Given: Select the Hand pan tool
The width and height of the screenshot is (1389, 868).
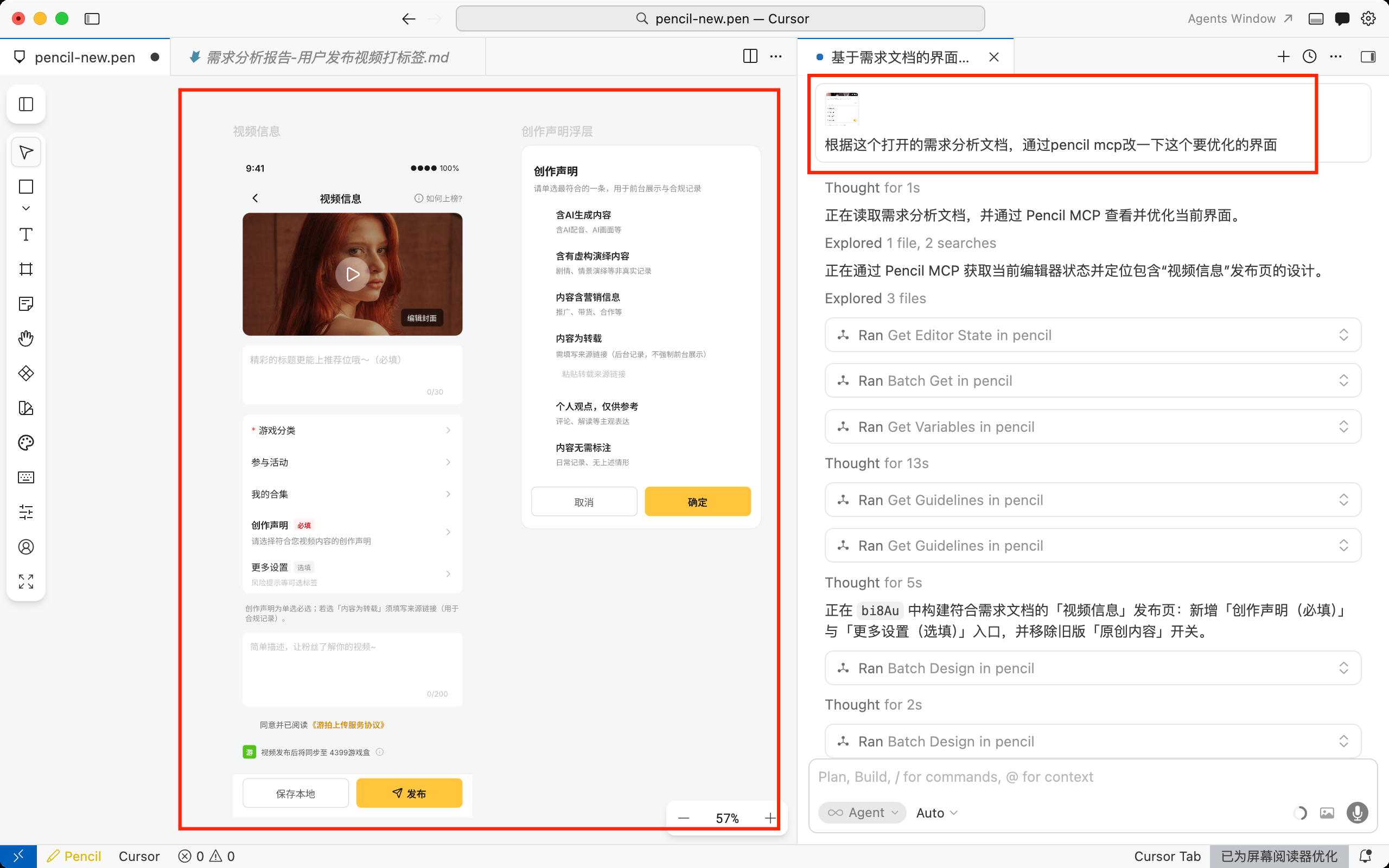Looking at the screenshot, I should tap(26, 338).
